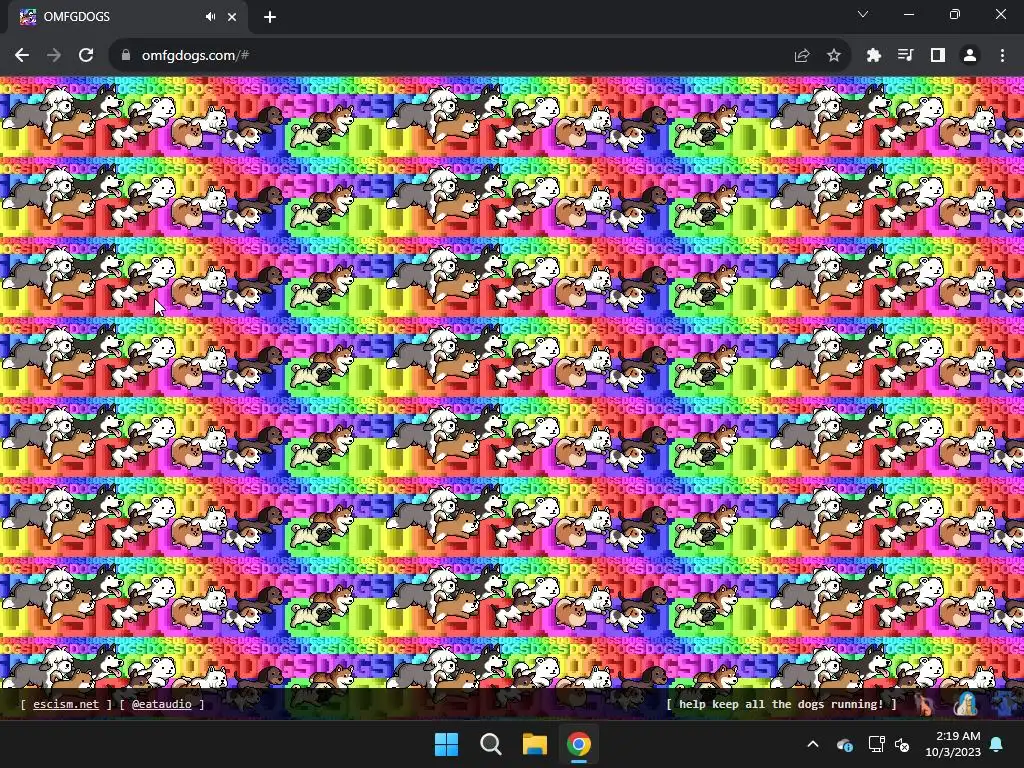Open the @eataudio link
The height and width of the screenshot is (768, 1024).
click(161, 704)
